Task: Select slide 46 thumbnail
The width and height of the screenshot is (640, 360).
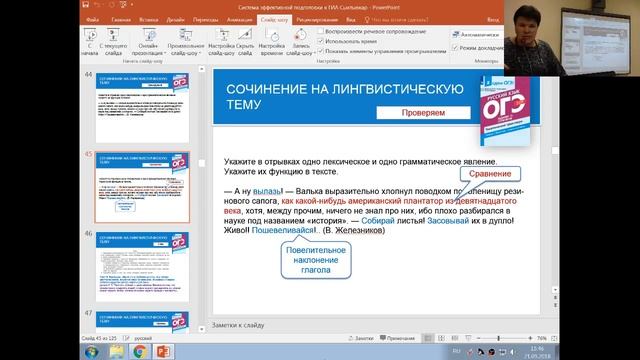Action: [142, 267]
